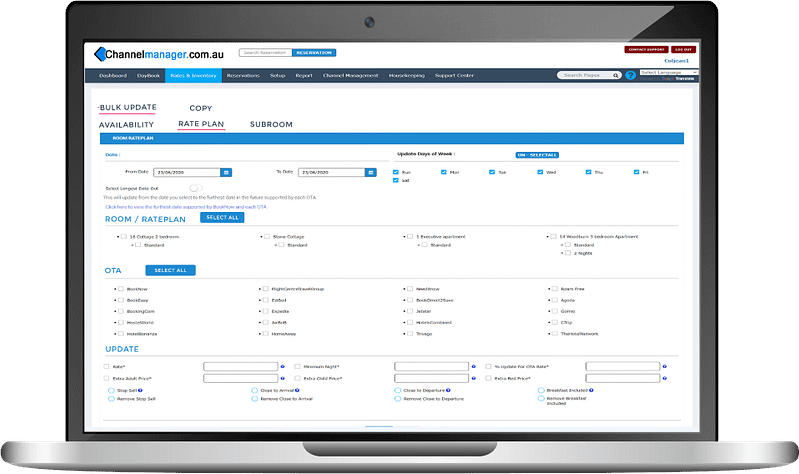Select the Stop Sell radio button

(x=111, y=390)
